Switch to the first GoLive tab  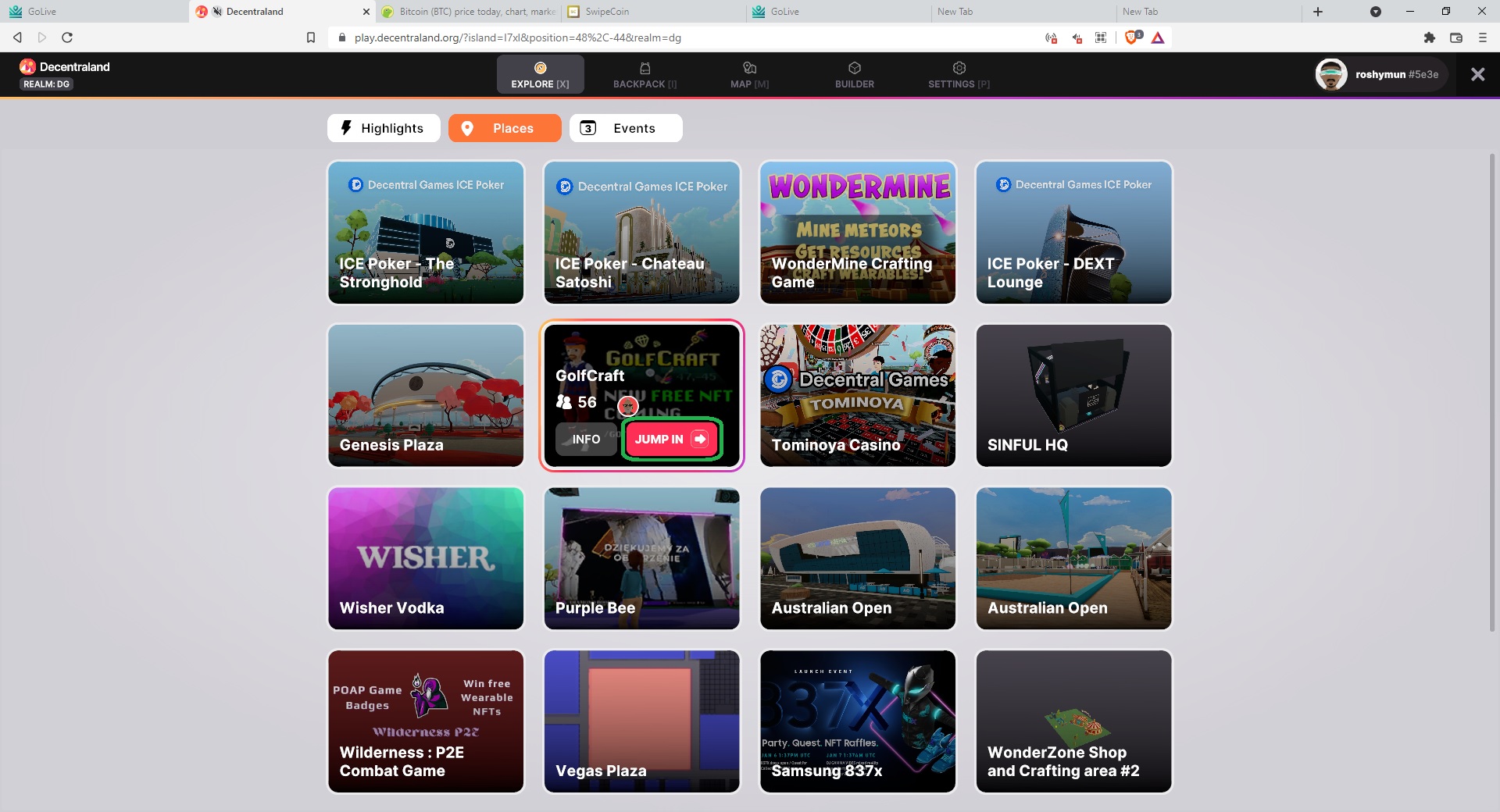(94, 12)
